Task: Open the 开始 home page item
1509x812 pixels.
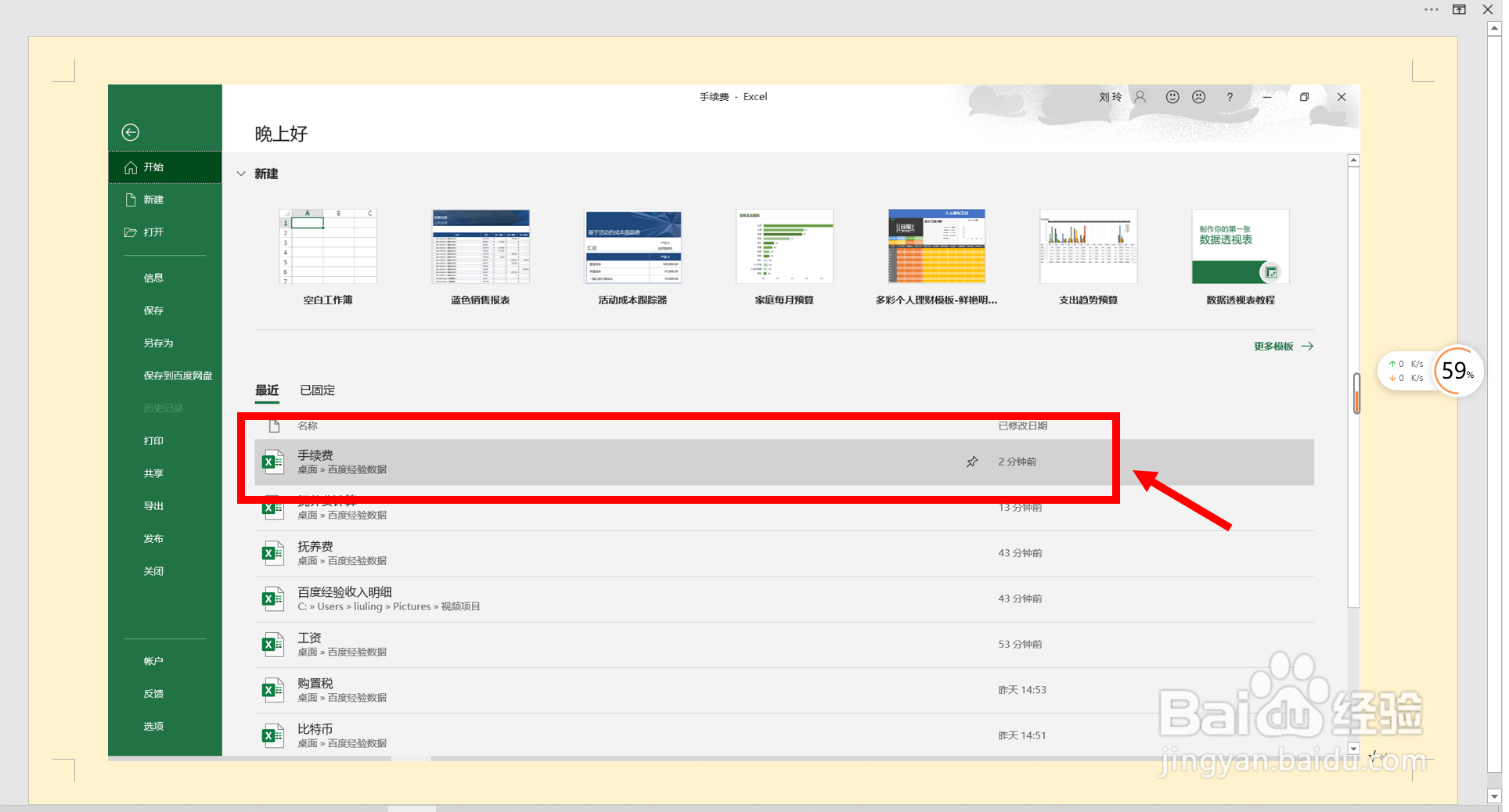Action: [x=165, y=167]
